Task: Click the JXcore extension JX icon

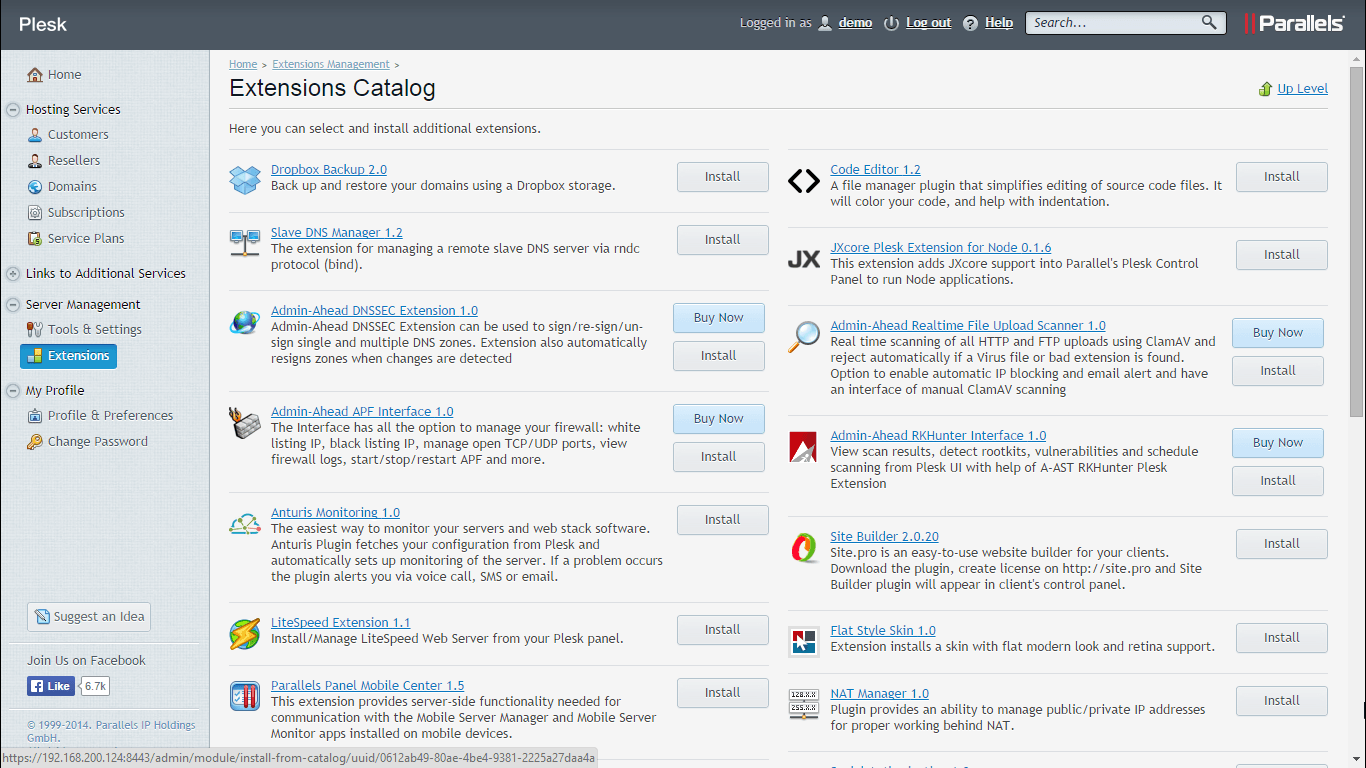Action: tap(804, 259)
